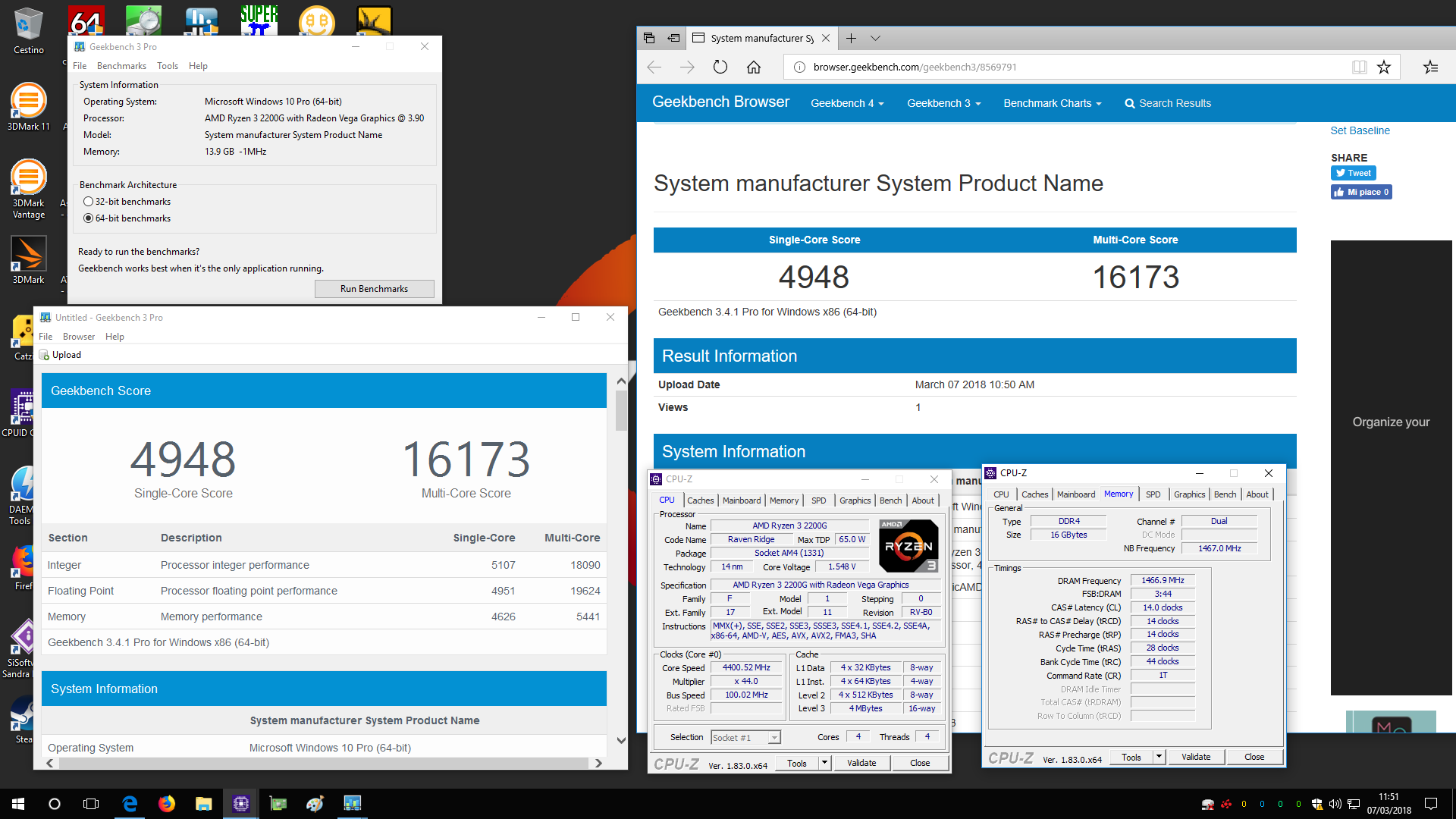Open the Cestino recycle bin desktop icon
Viewport: 1456px width, 819px height.
(28, 30)
